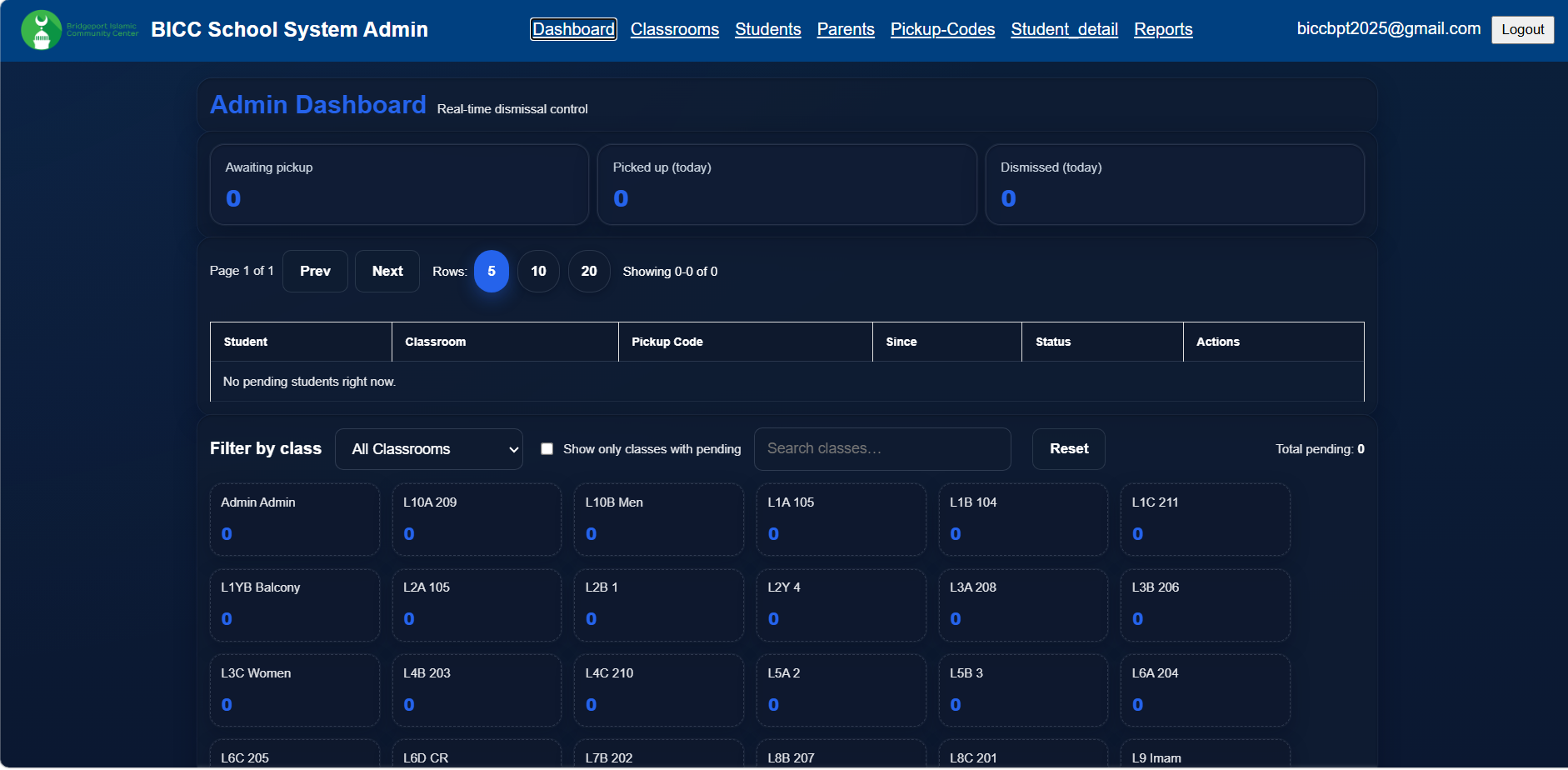This screenshot has width=1568, height=770.
Task: Set rows per page to 10
Action: (x=538, y=271)
